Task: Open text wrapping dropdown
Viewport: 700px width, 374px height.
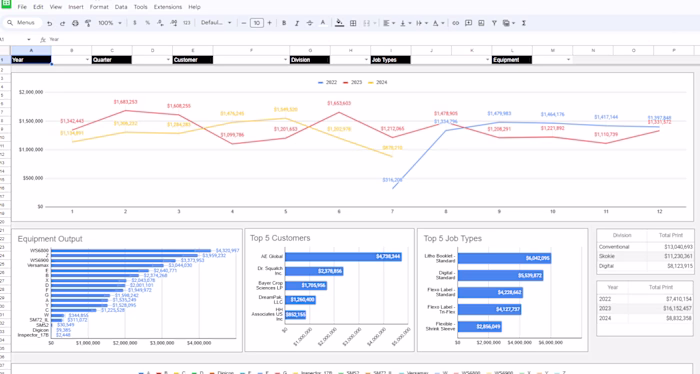Action: point(421,23)
